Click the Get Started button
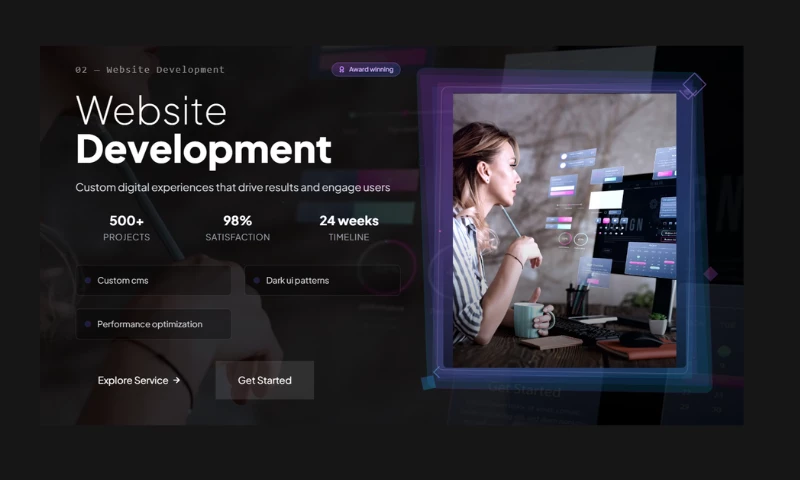800x480 pixels. point(264,380)
